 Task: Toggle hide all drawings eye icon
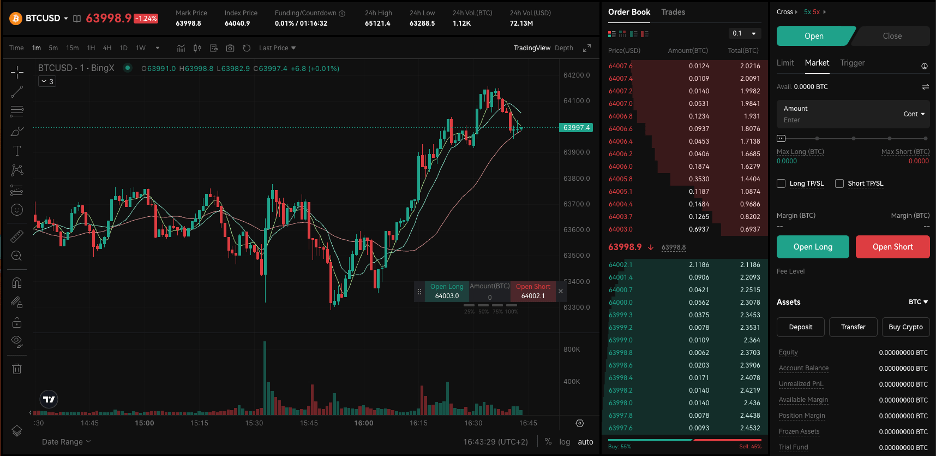coord(17,341)
